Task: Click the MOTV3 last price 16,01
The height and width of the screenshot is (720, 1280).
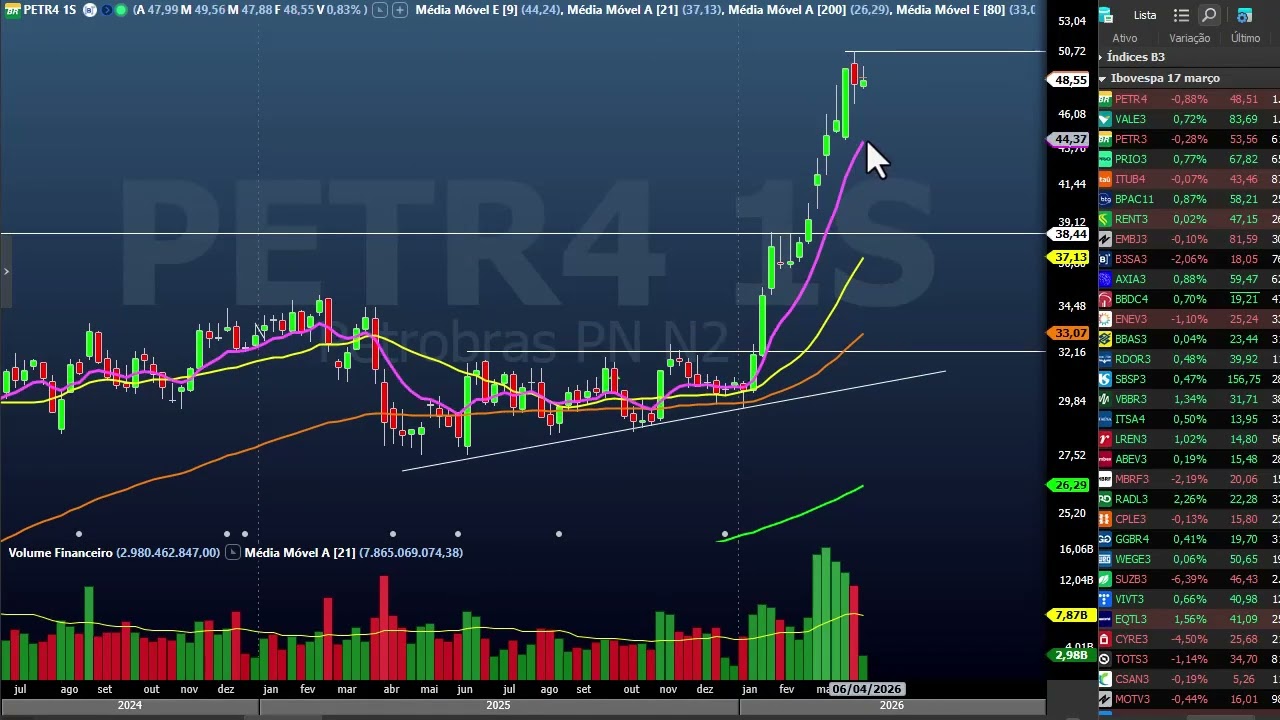Action: (1244, 699)
